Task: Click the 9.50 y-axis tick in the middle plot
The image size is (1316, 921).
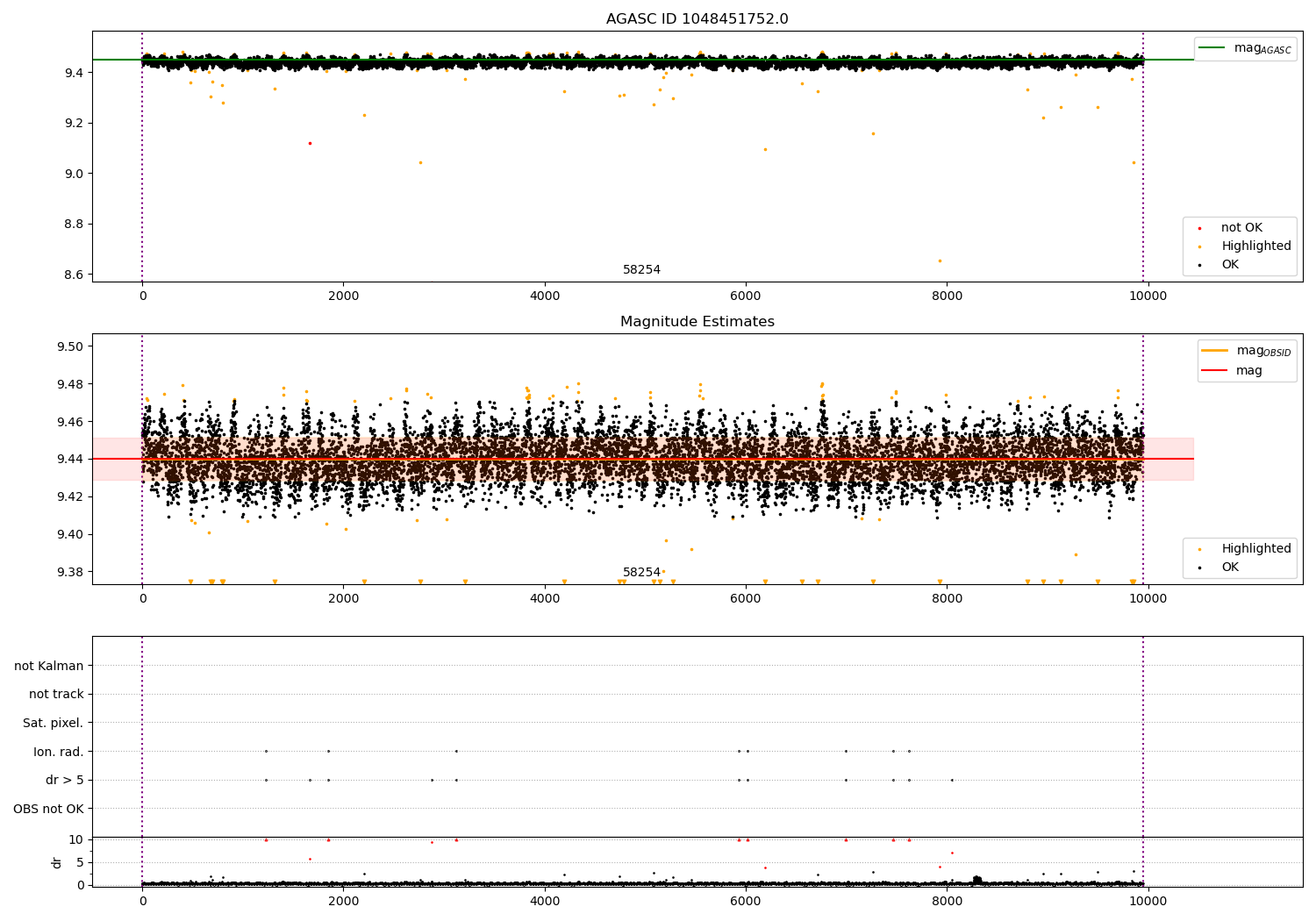Action: tap(68, 346)
